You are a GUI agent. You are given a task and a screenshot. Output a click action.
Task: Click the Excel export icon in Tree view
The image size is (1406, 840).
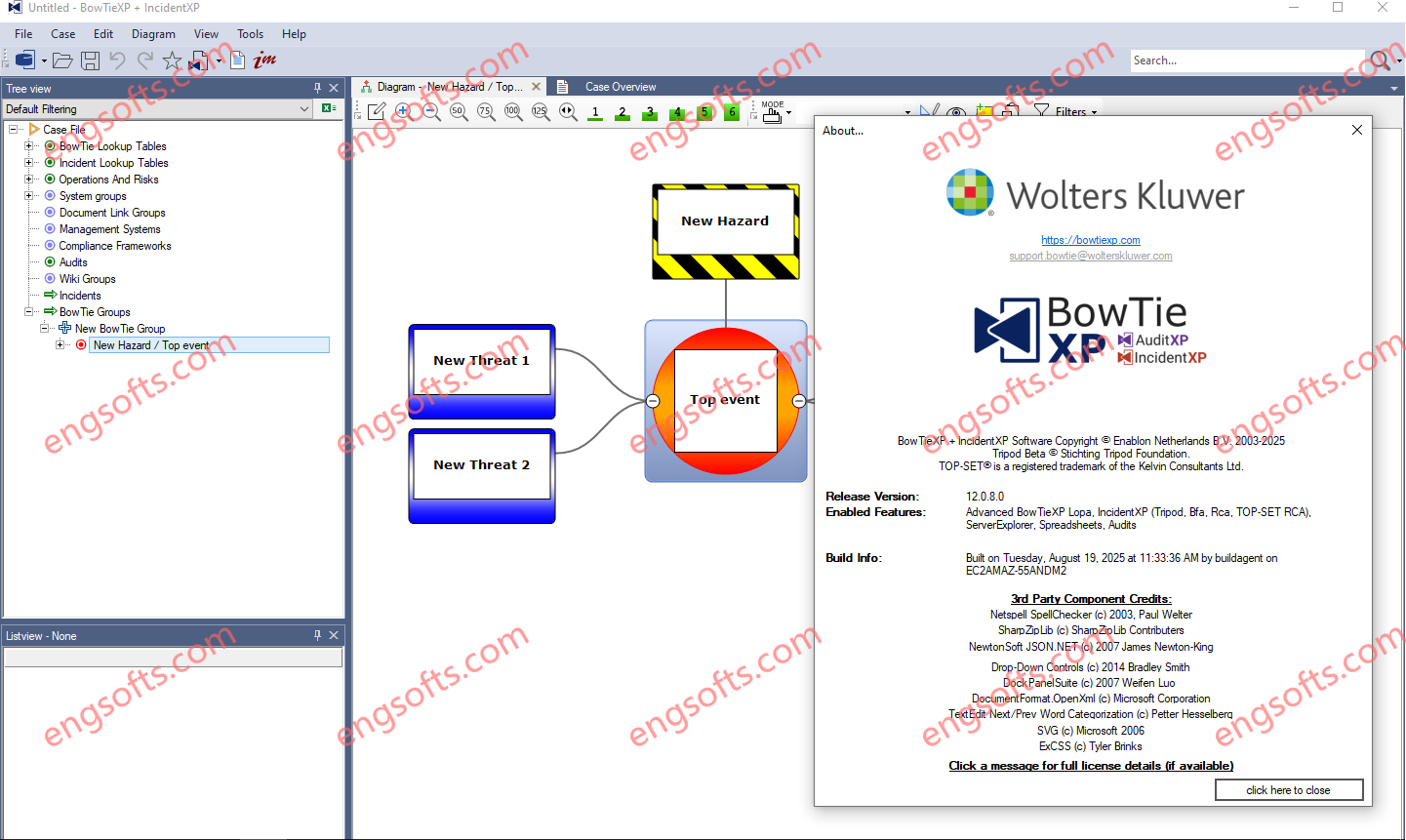click(329, 108)
